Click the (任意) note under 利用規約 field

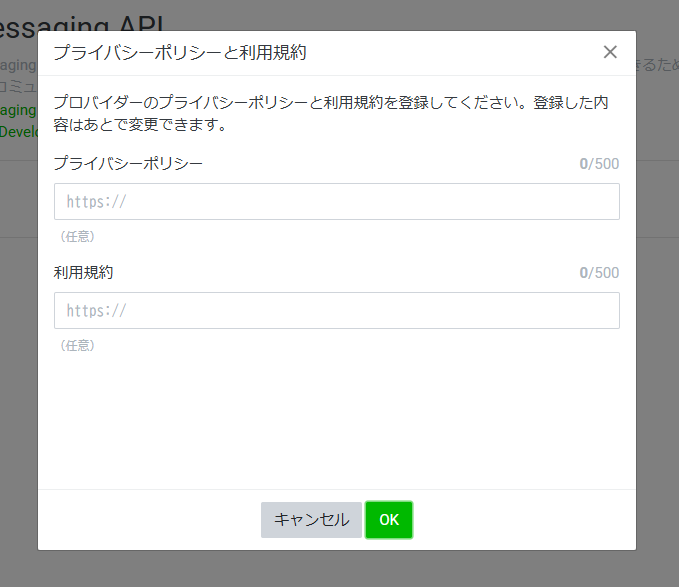point(77,346)
